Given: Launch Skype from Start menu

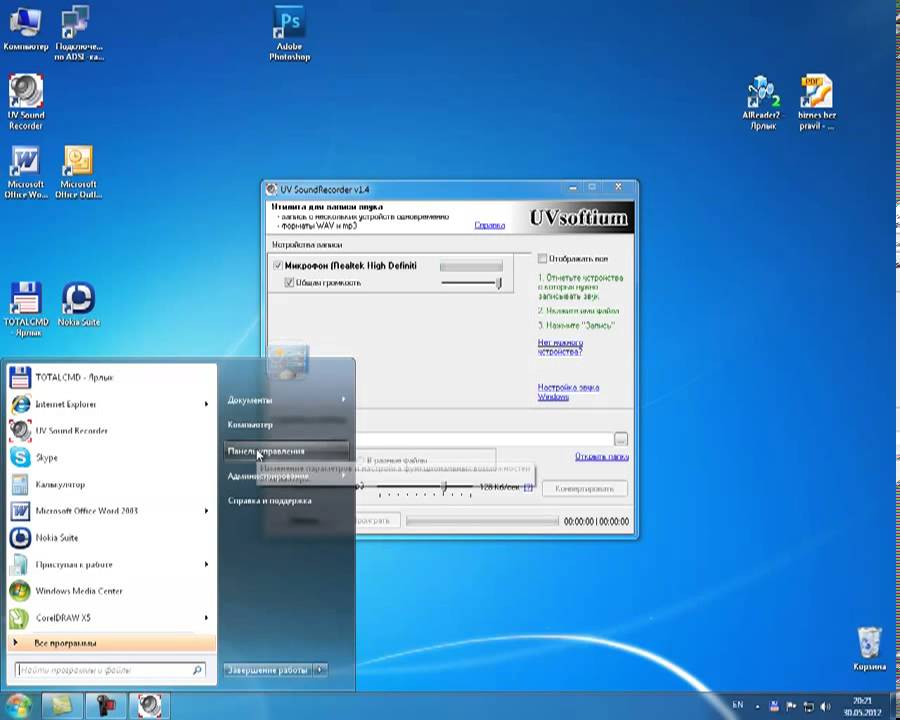Looking at the screenshot, I should pyautogui.click(x=112, y=458).
